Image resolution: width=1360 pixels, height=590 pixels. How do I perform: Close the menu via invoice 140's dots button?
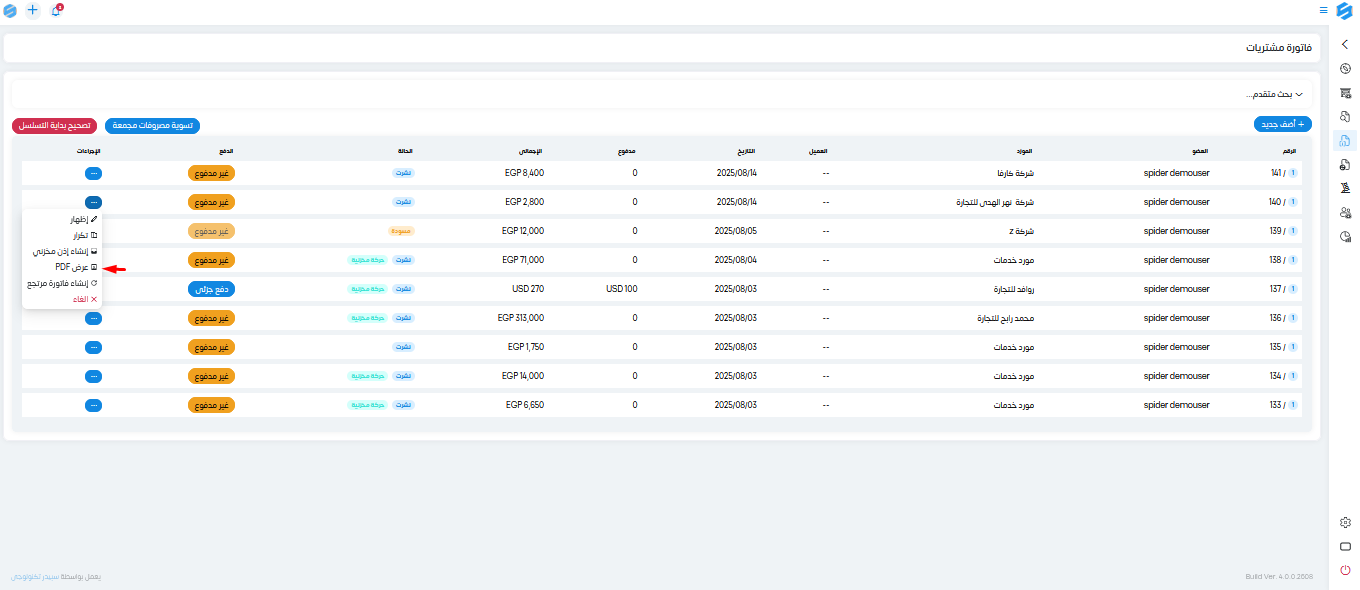(x=93, y=202)
